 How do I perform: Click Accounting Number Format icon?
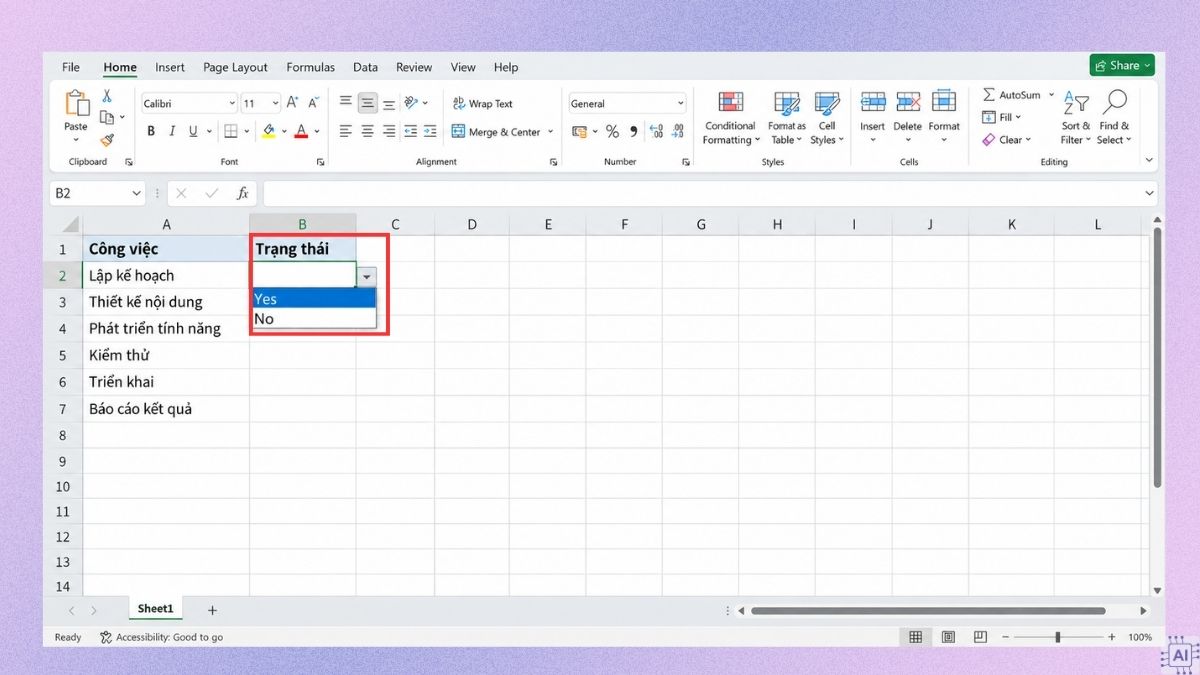pos(579,131)
